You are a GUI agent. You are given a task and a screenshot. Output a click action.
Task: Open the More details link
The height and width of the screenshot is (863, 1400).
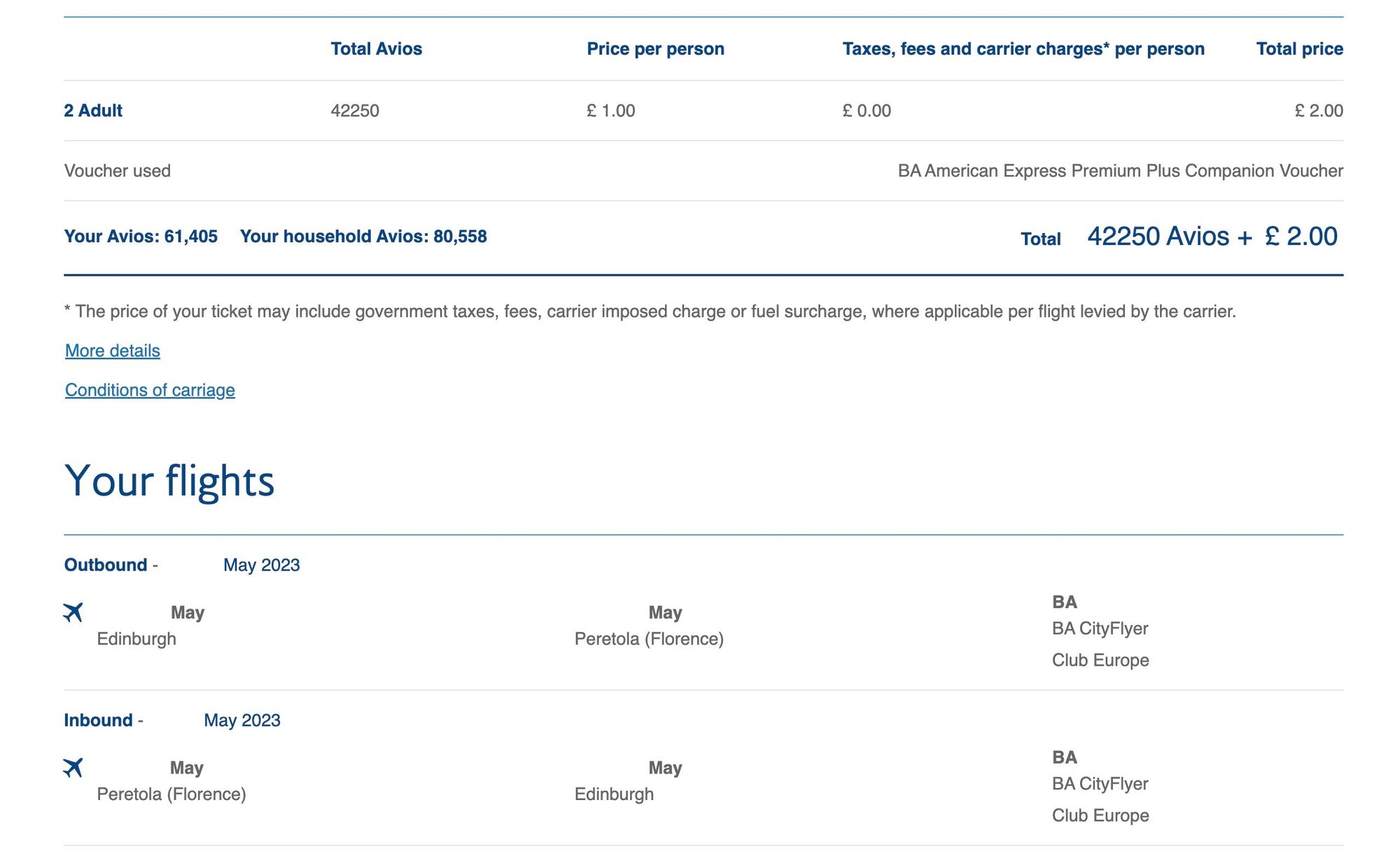pyautogui.click(x=113, y=351)
